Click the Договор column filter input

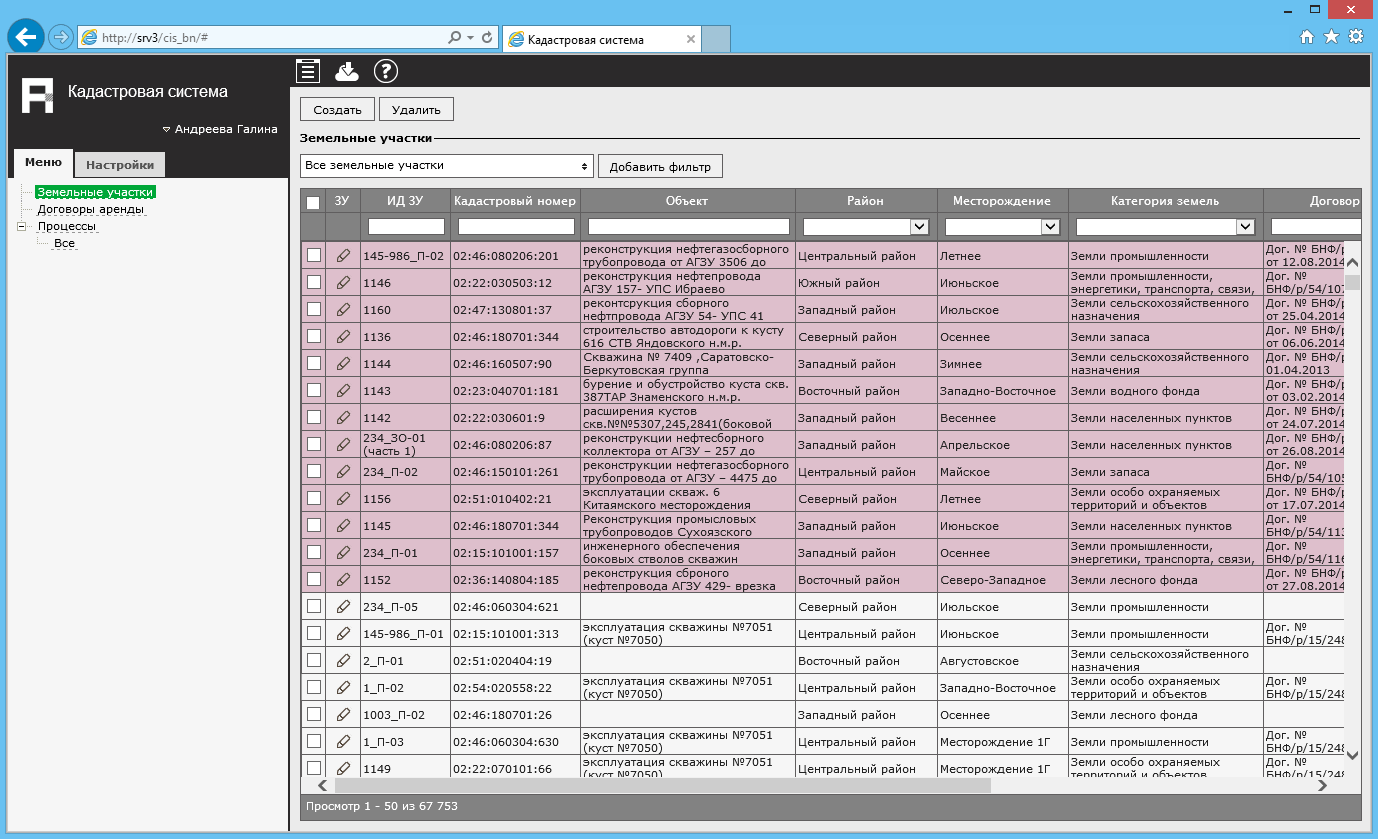point(1315,227)
